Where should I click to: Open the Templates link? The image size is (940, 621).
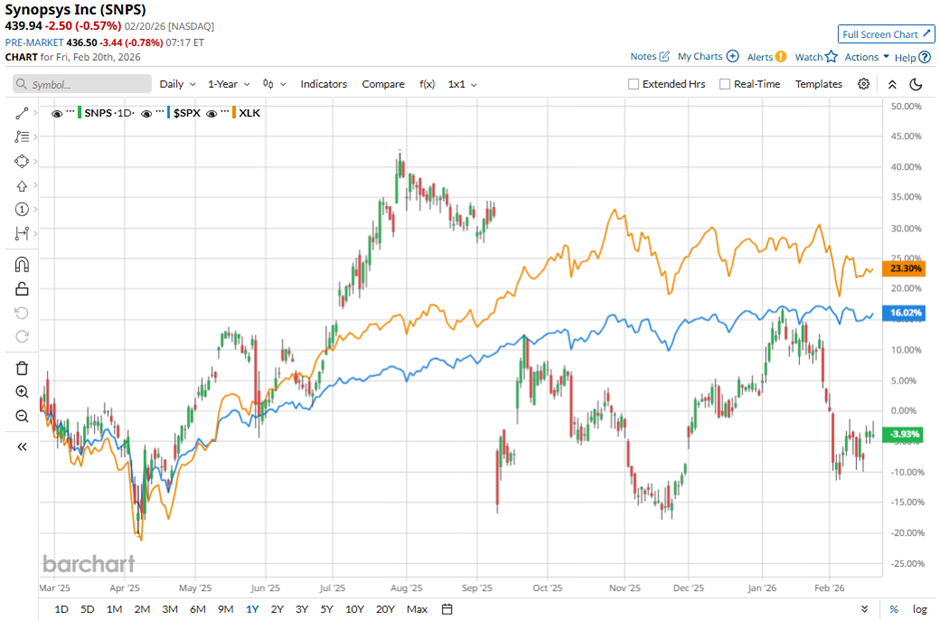point(818,85)
